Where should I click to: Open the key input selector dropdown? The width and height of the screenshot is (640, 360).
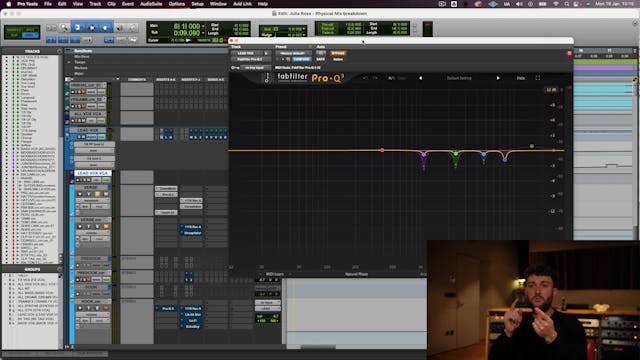[x=255, y=67]
